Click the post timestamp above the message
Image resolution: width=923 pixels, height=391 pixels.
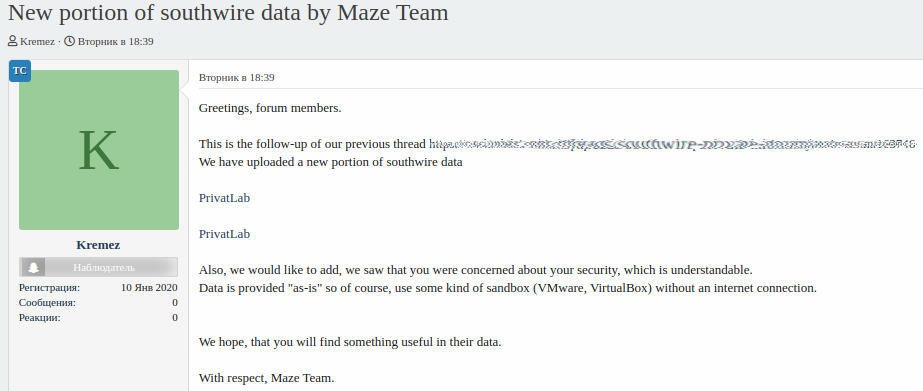pos(237,78)
